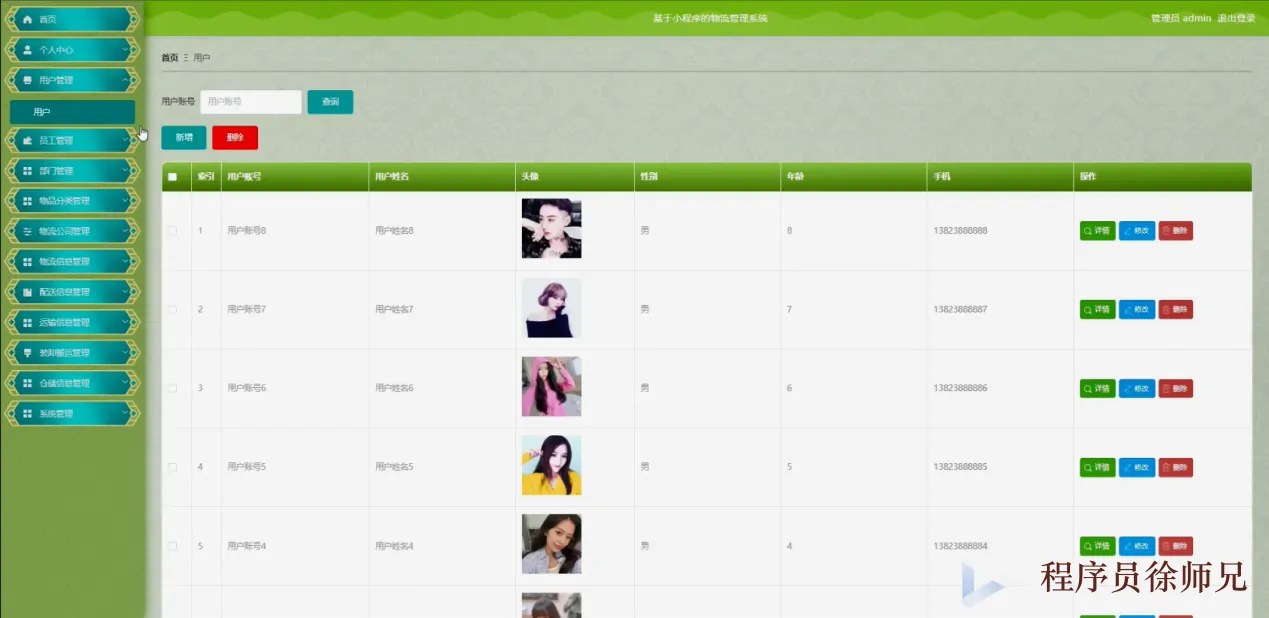Viewport: 1269px width, 618px height.
Task: Click the icon beside 用户管理 in sidebar
Action: pyautogui.click(x=28, y=80)
